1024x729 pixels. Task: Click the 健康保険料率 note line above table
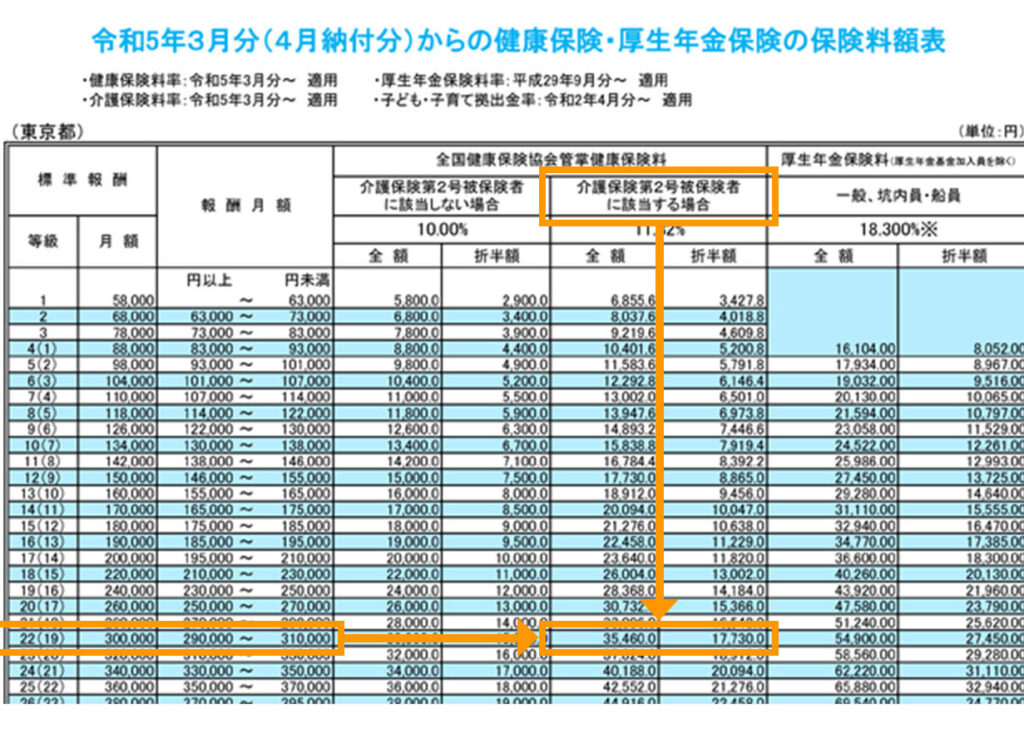click(212, 80)
